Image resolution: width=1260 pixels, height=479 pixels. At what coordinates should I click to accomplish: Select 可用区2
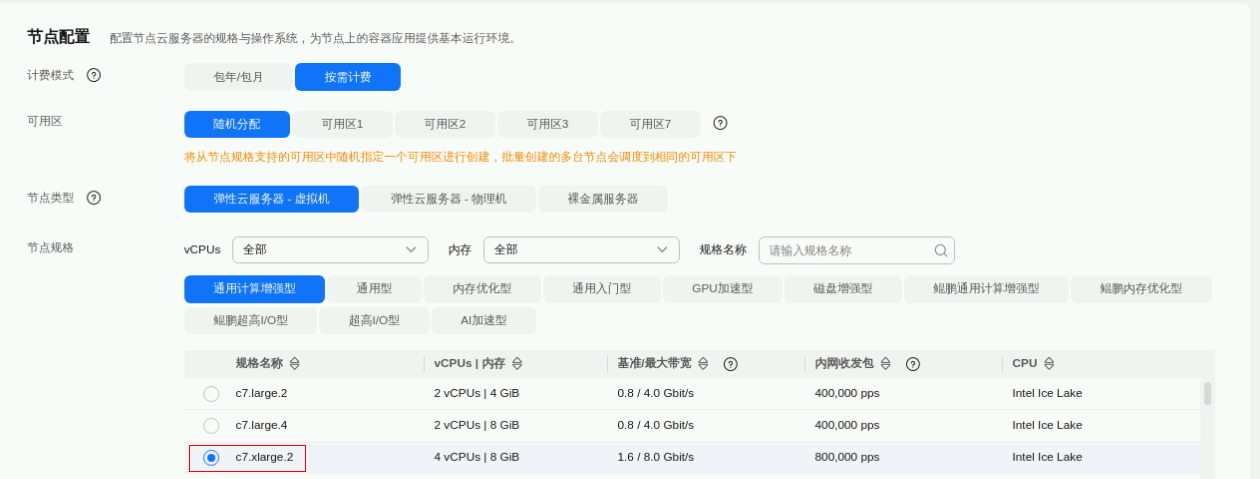point(445,124)
